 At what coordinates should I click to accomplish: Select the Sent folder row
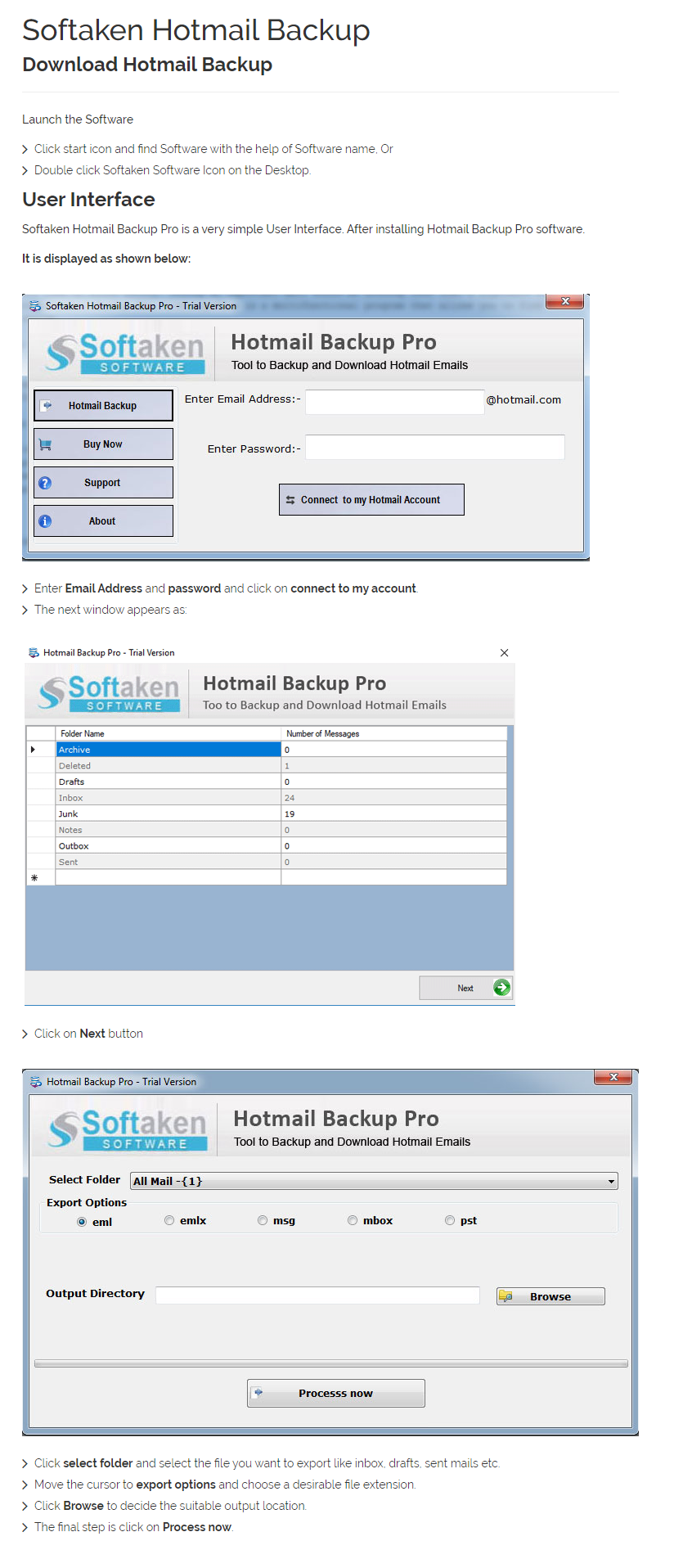pos(267,862)
